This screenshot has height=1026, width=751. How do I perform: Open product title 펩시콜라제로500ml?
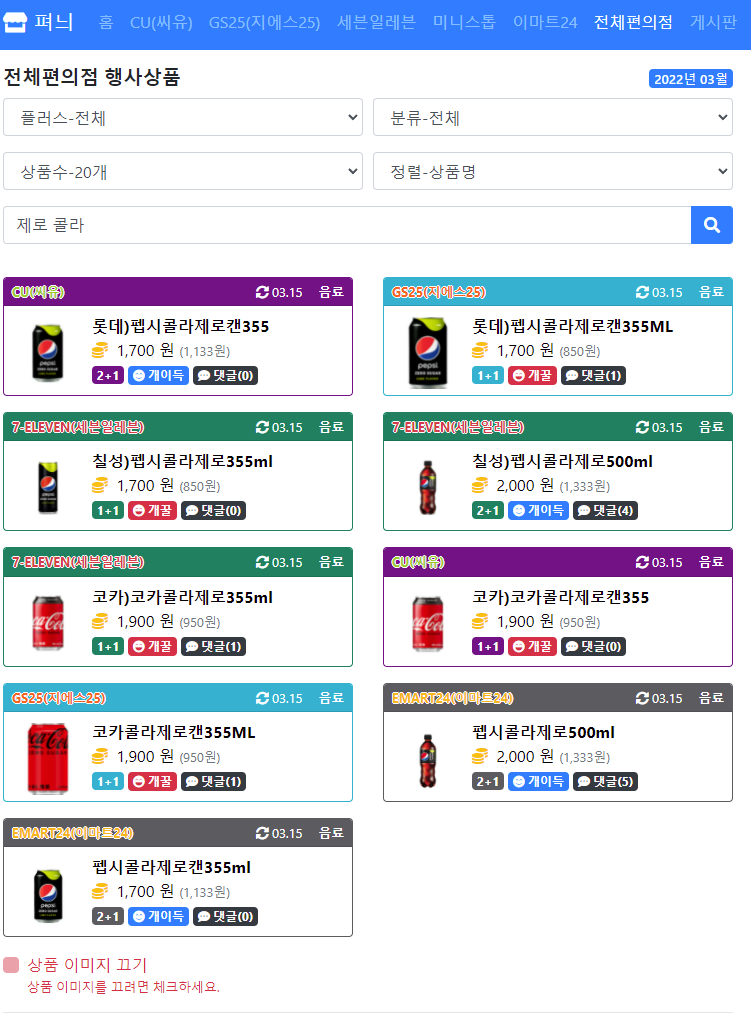(544, 733)
